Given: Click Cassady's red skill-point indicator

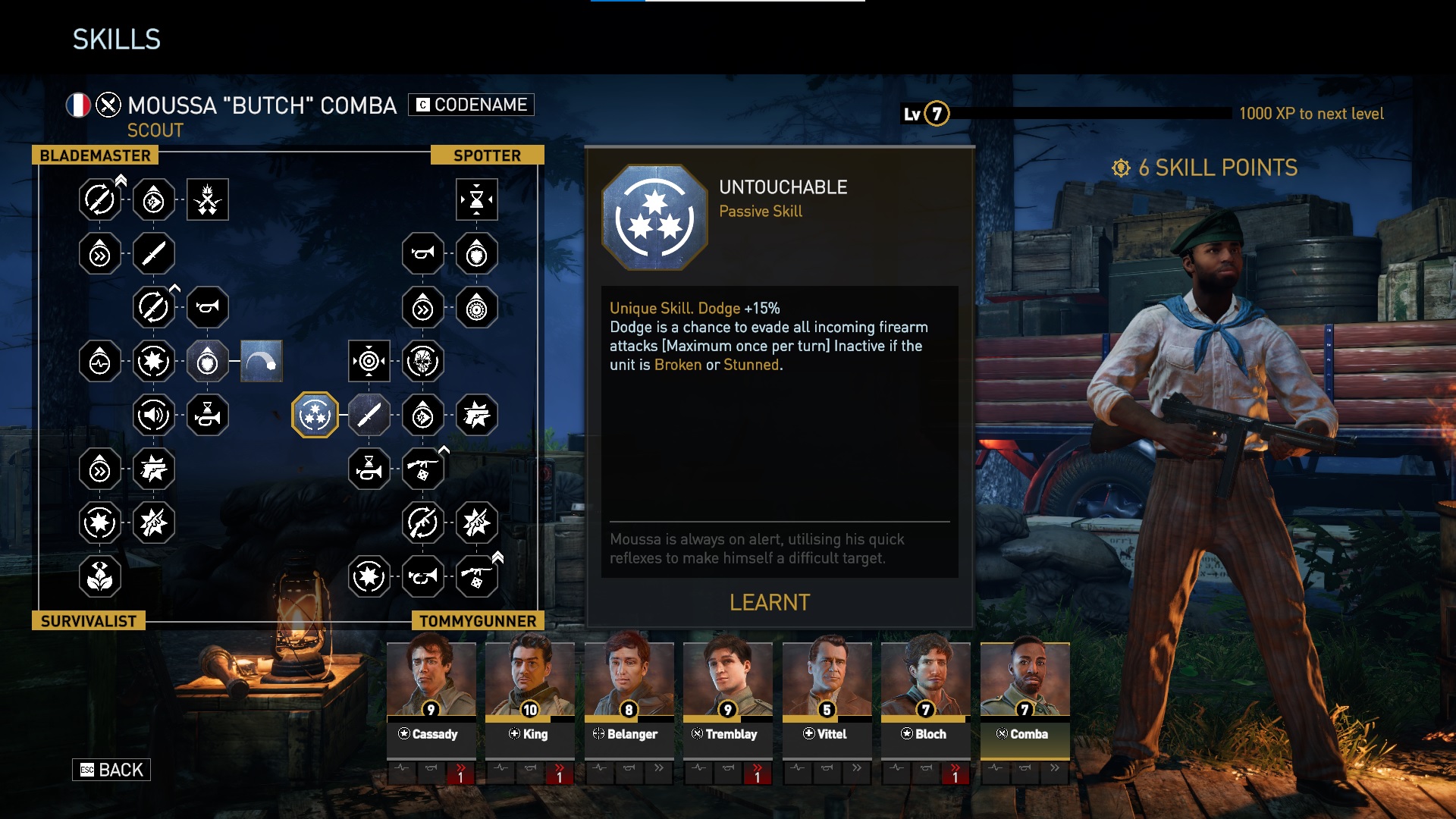Looking at the screenshot, I should click(460, 773).
